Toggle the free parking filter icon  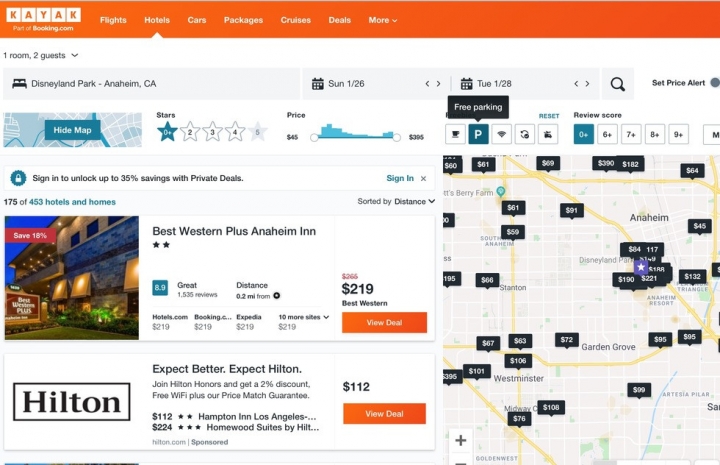point(478,134)
